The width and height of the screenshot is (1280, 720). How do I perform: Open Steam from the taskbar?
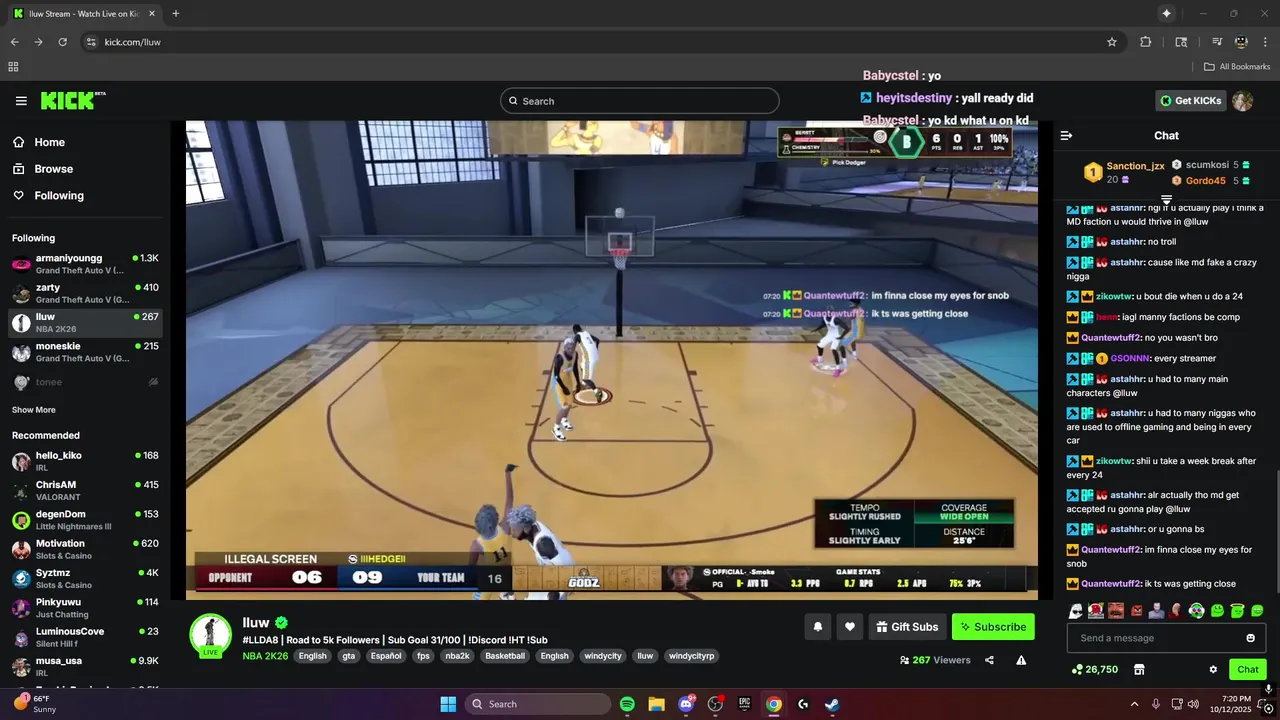(x=832, y=704)
